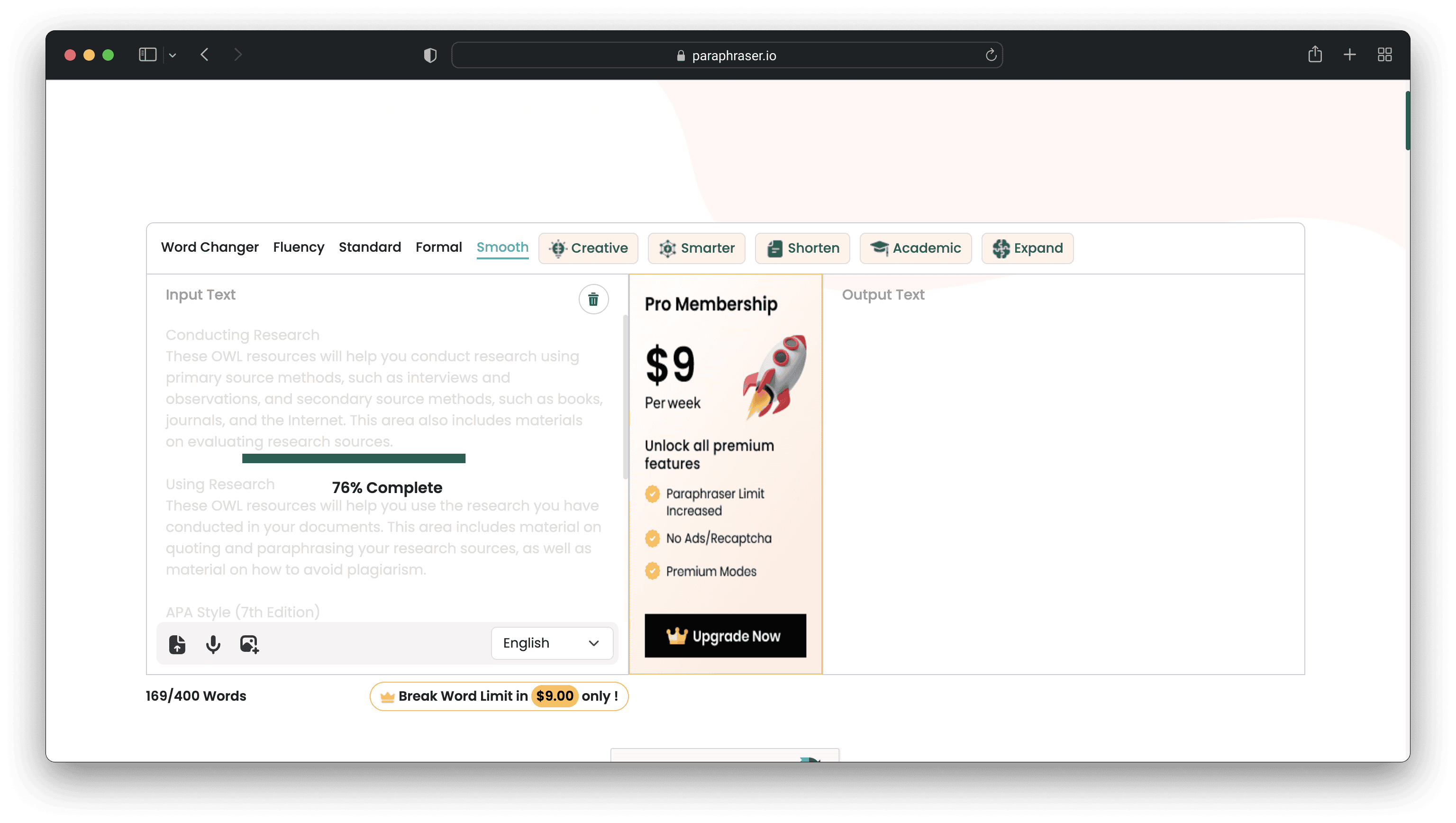Viewport: 1456px width, 823px height.
Task: Expand the sidebar chevron menu
Action: [x=173, y=55]
